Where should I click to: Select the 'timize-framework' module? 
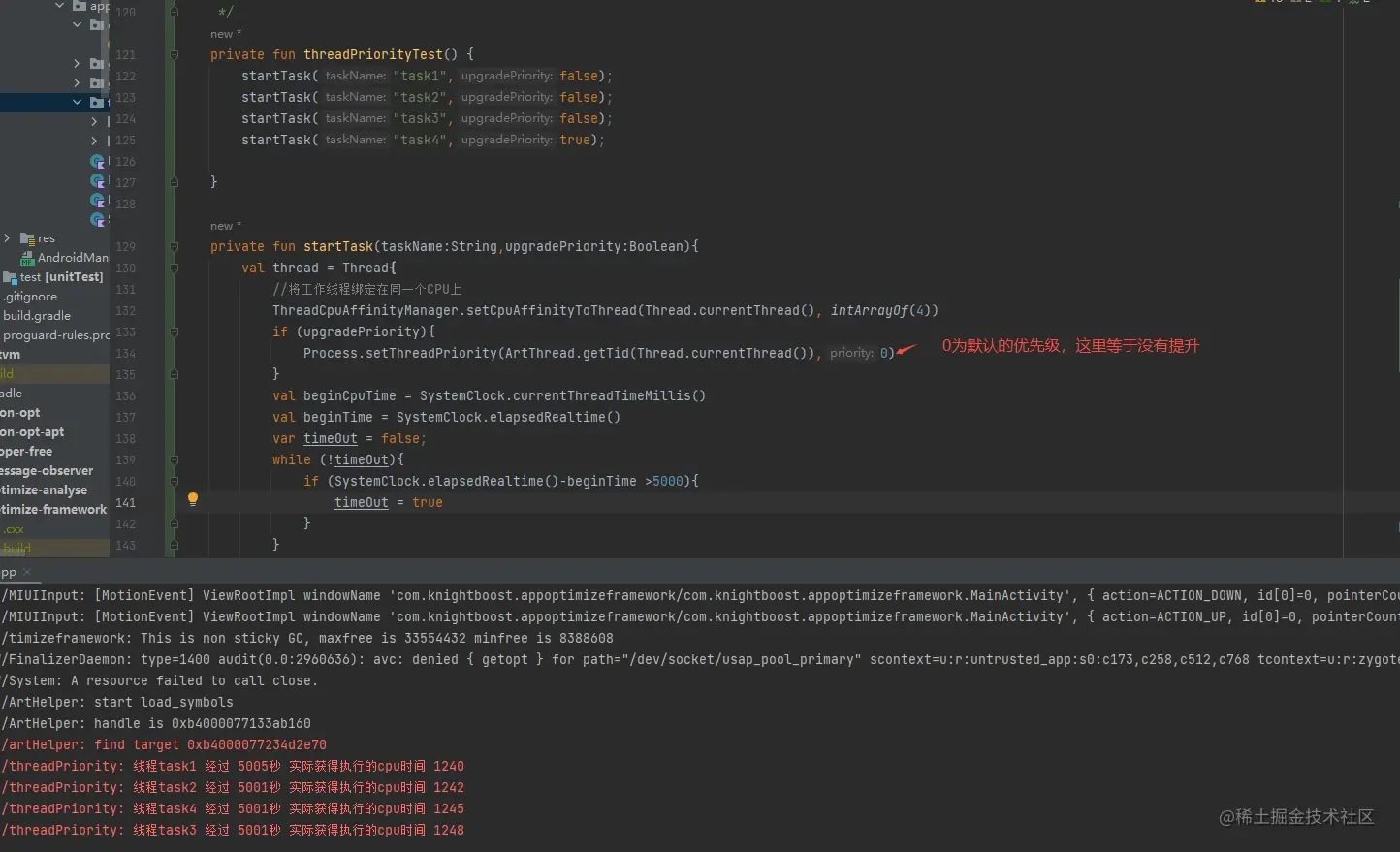click(x=53, y=510)
